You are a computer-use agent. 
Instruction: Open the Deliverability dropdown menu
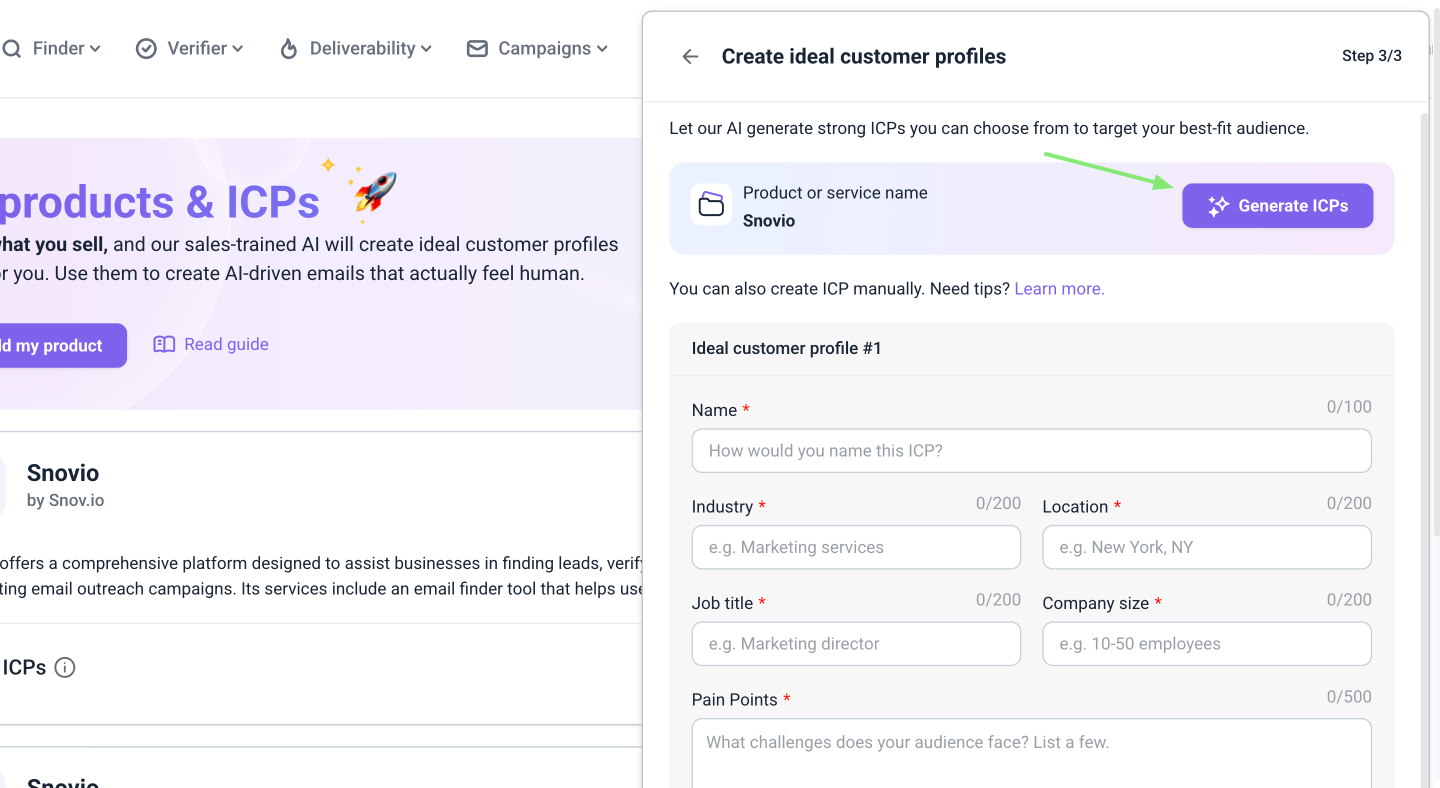click(356, 48)
